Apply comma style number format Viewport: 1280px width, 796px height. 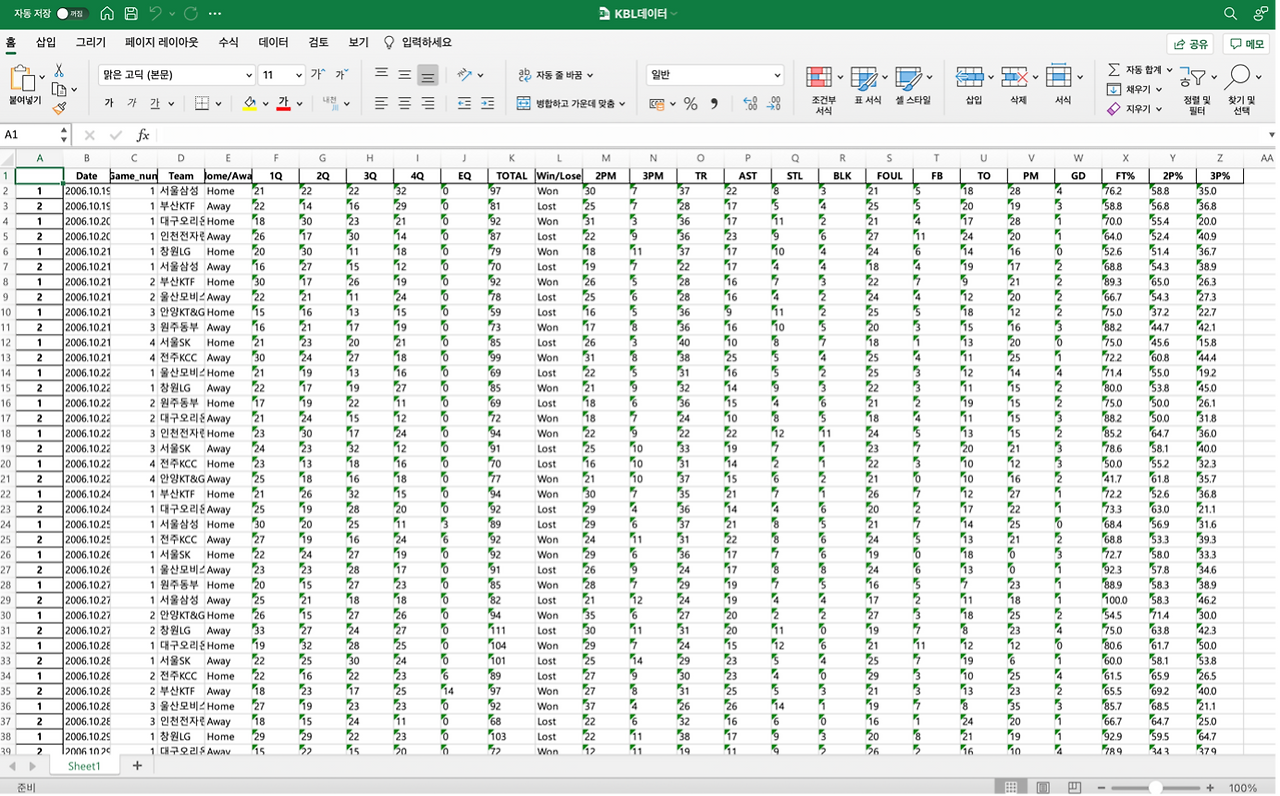click(x=714, y=104)
